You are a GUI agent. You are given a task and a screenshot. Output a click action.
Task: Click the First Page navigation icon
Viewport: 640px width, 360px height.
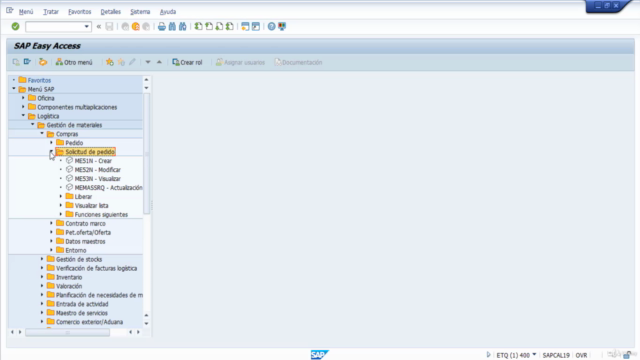(x=198, y=27)
